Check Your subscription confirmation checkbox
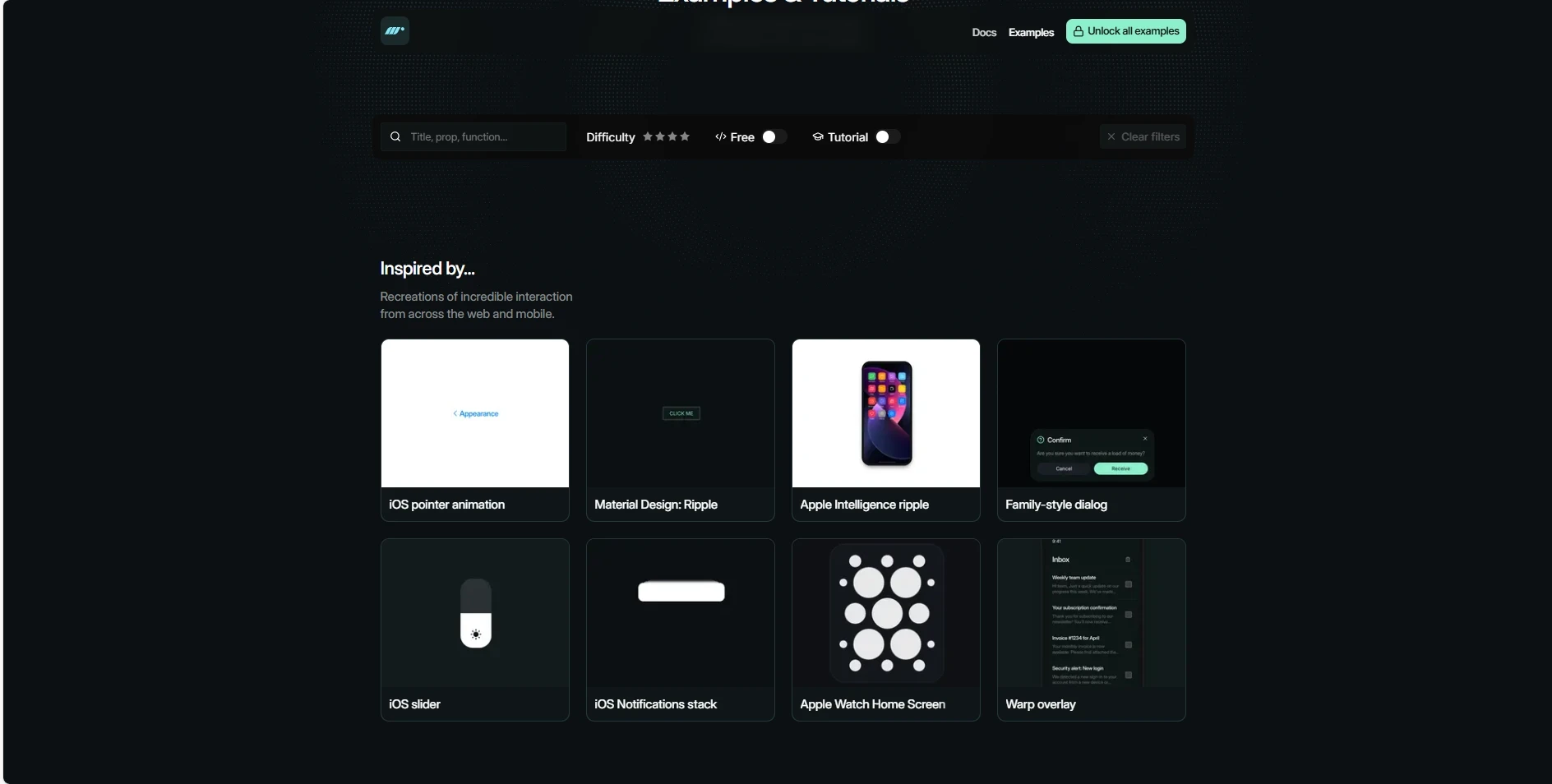This screenshot has width=1552, height=784. tap(1129, 615)
